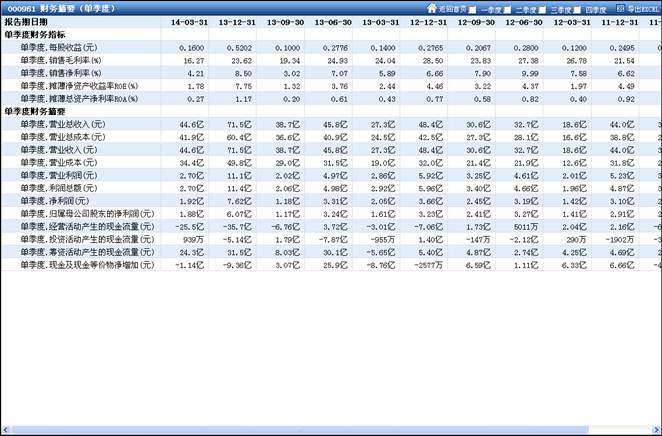This screenshot has width=662, height=436.
Task: Click the 单季度.每股收益(元) row label
Action: pos(62,47)
